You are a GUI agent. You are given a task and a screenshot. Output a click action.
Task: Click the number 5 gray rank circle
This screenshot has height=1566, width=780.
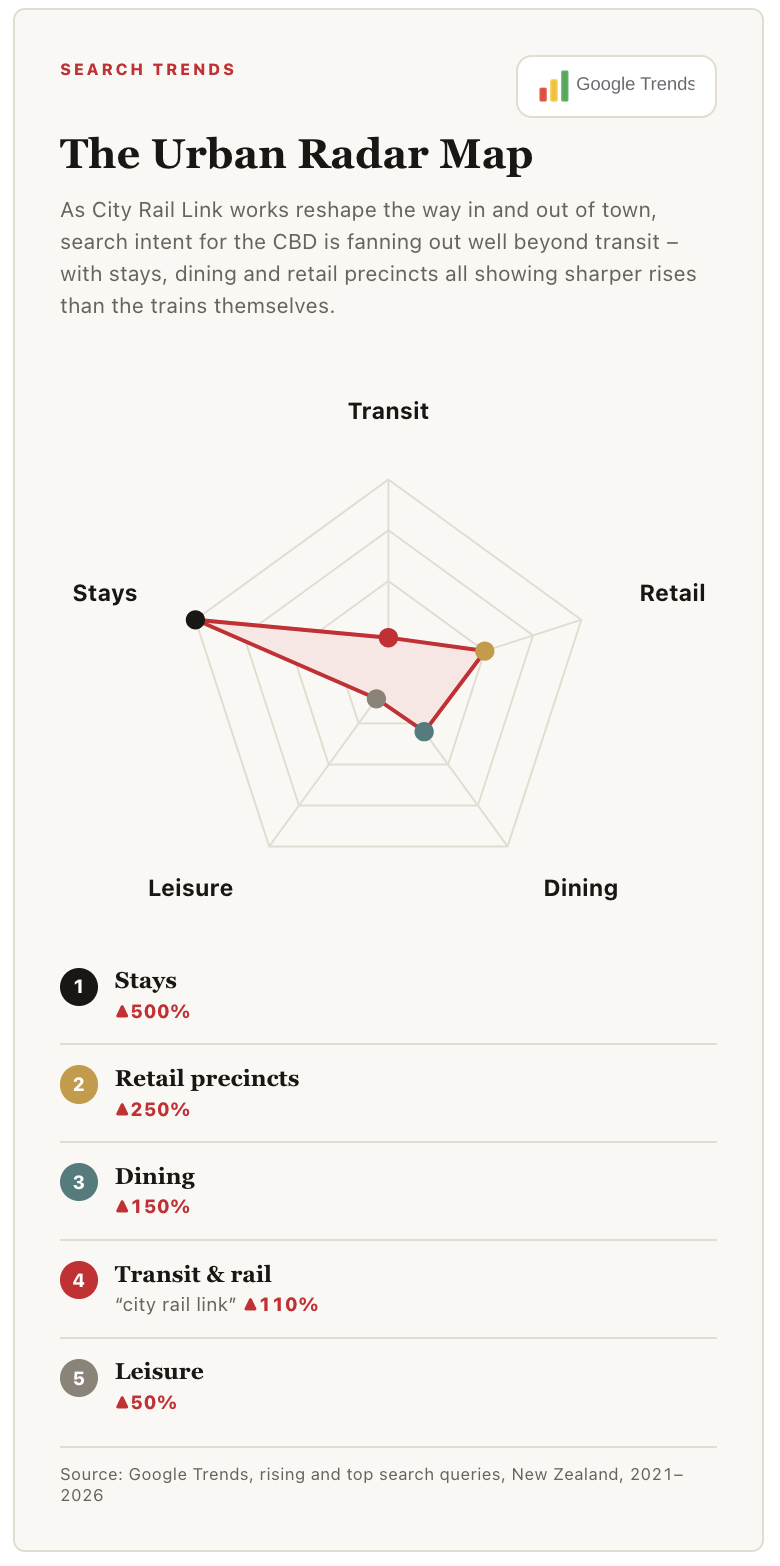[x=79, y=1379]
